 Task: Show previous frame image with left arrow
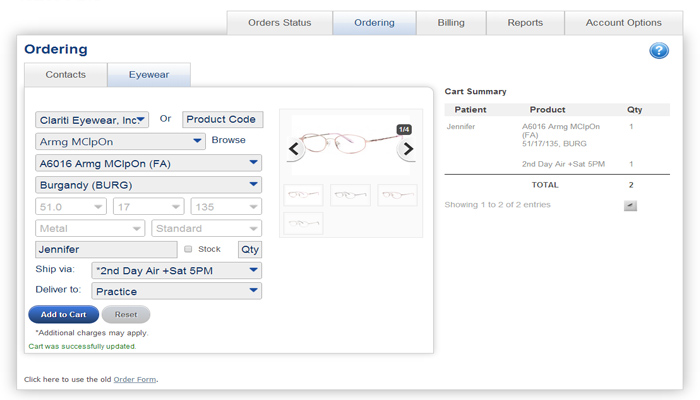click(x=294, y=149)
